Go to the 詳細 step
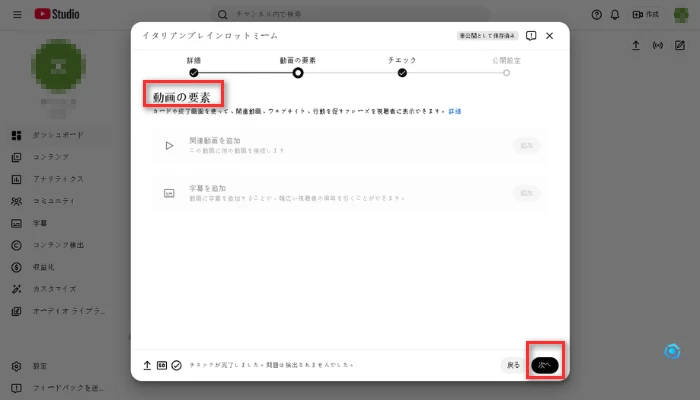Viewport: 700px width, 400px height. pos(194,67)
